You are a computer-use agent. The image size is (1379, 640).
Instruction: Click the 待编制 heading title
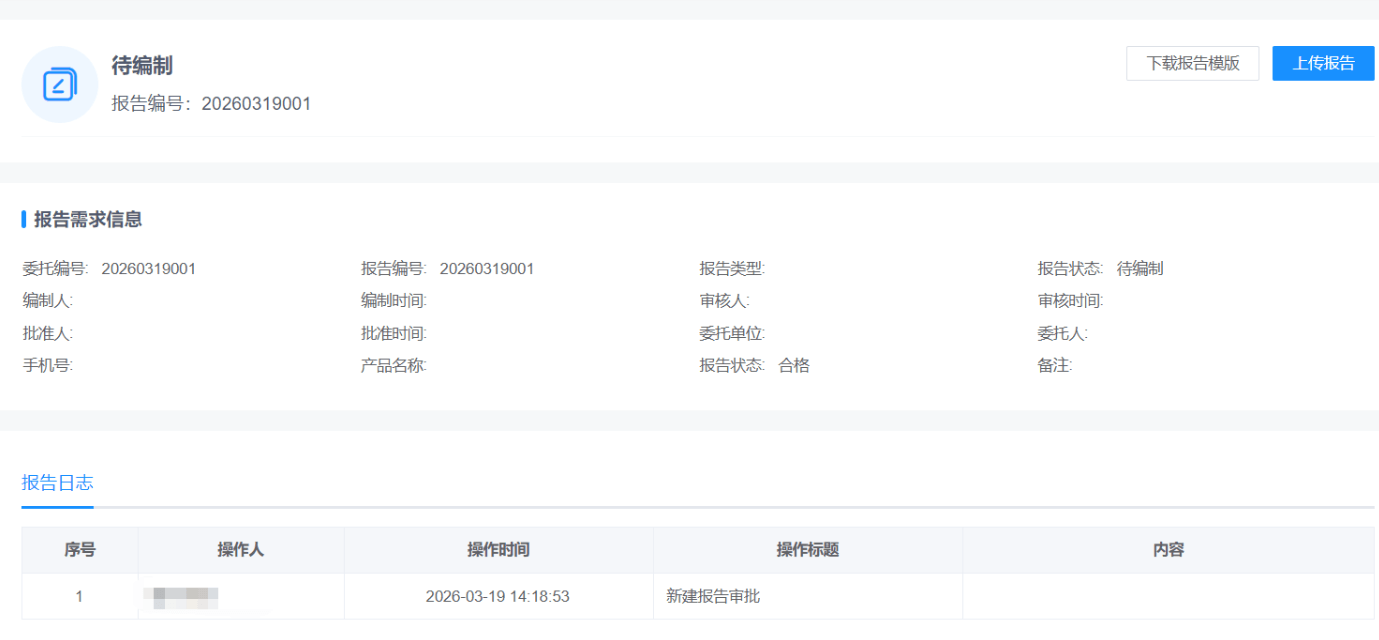(142, 66)
